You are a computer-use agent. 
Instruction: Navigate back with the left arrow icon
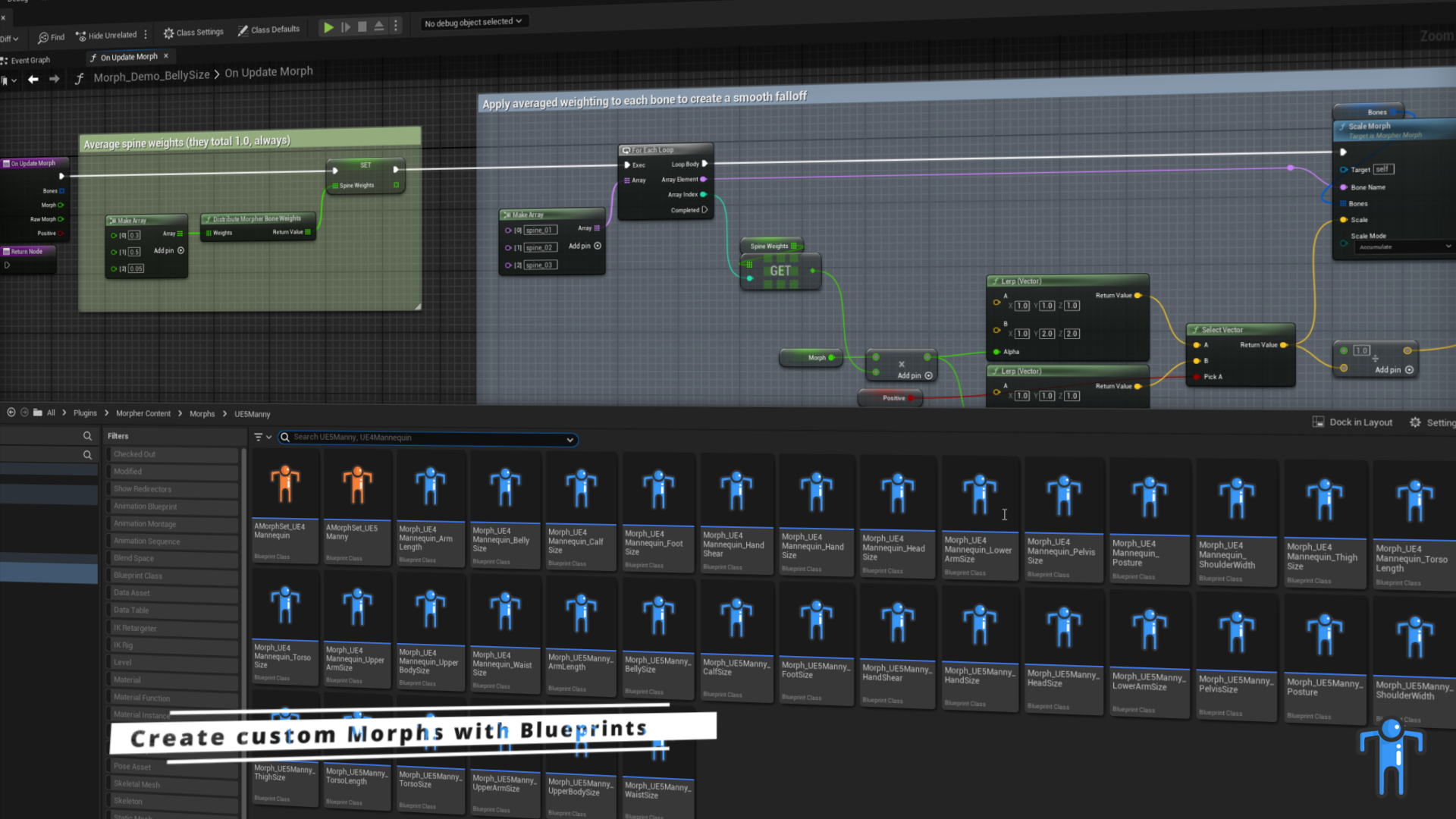[33, 79]
